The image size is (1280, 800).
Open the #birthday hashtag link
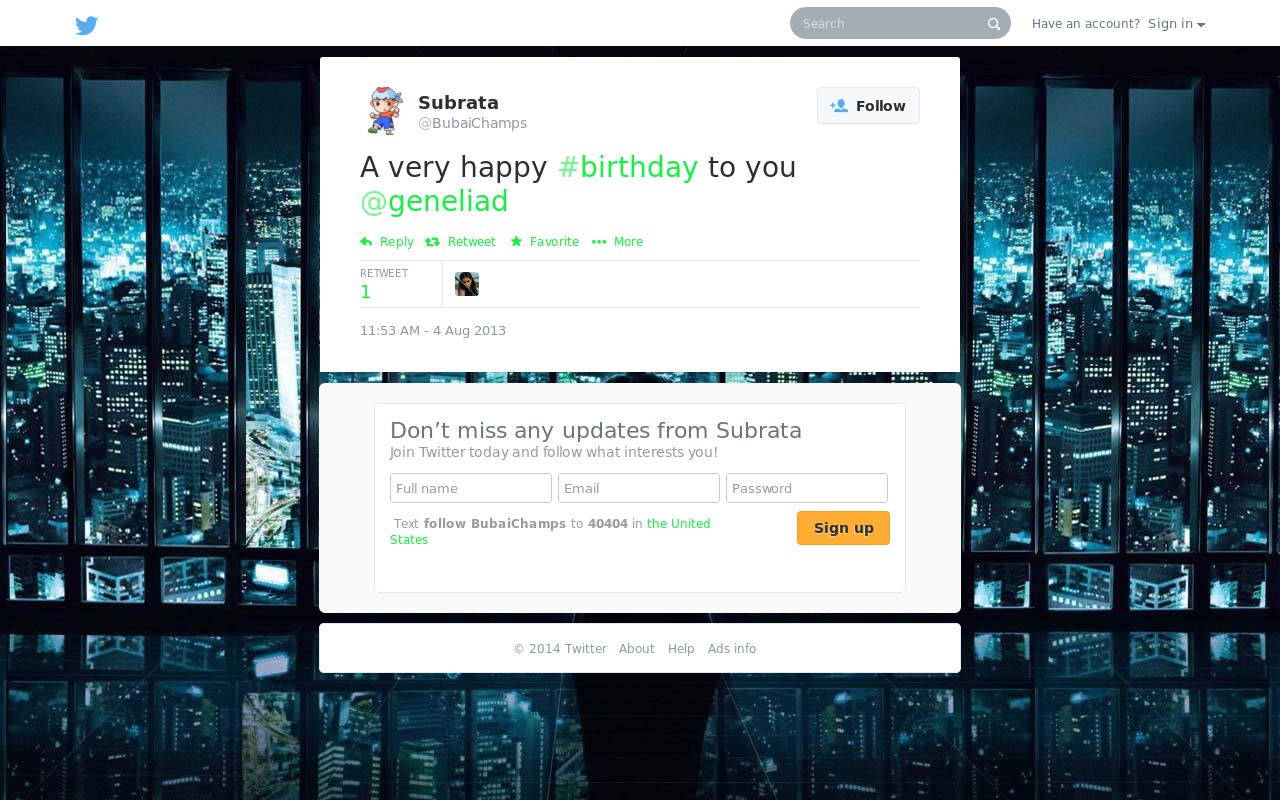[628, 167]
